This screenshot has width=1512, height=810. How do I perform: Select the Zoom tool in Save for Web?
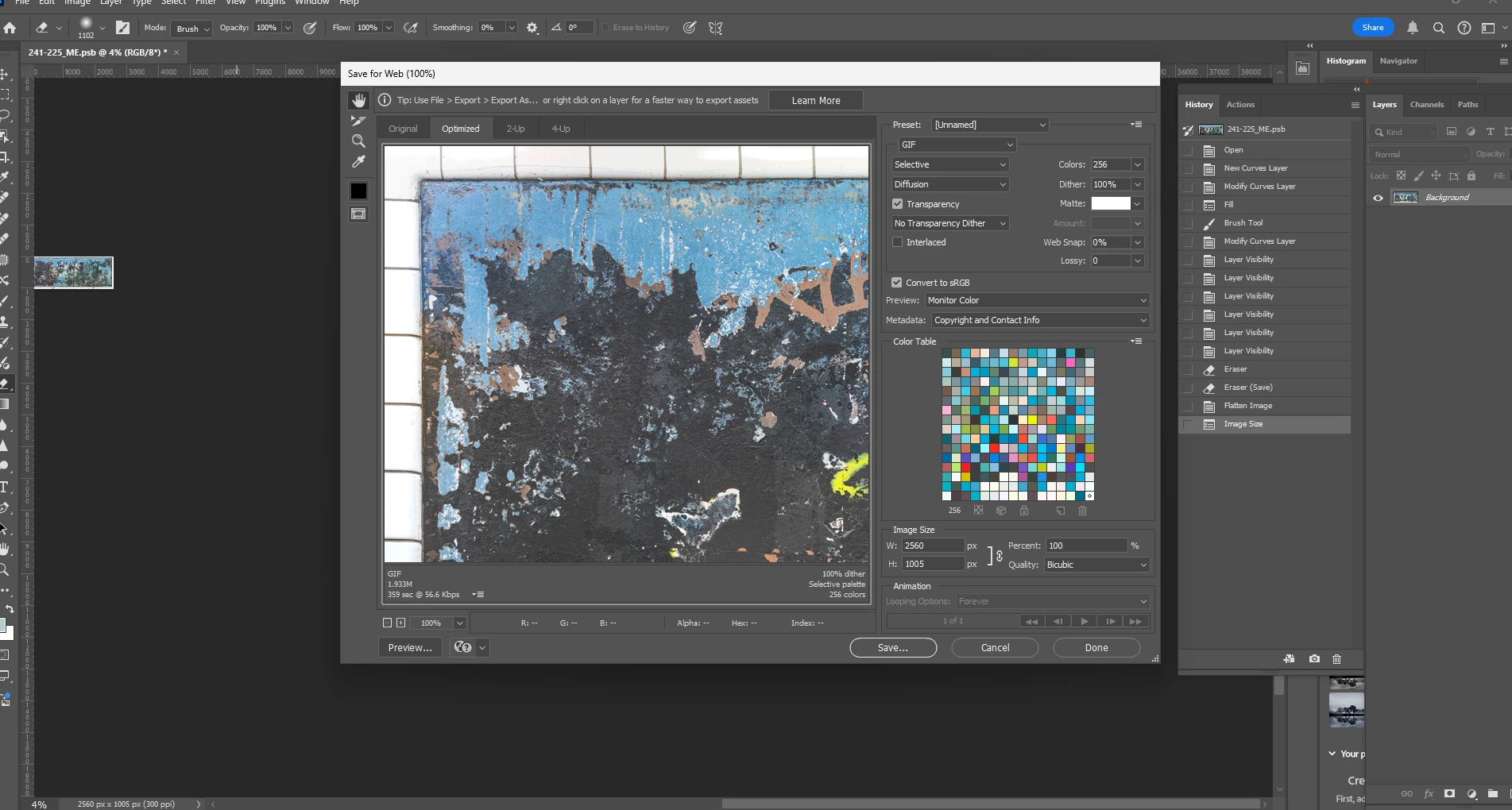358,141
